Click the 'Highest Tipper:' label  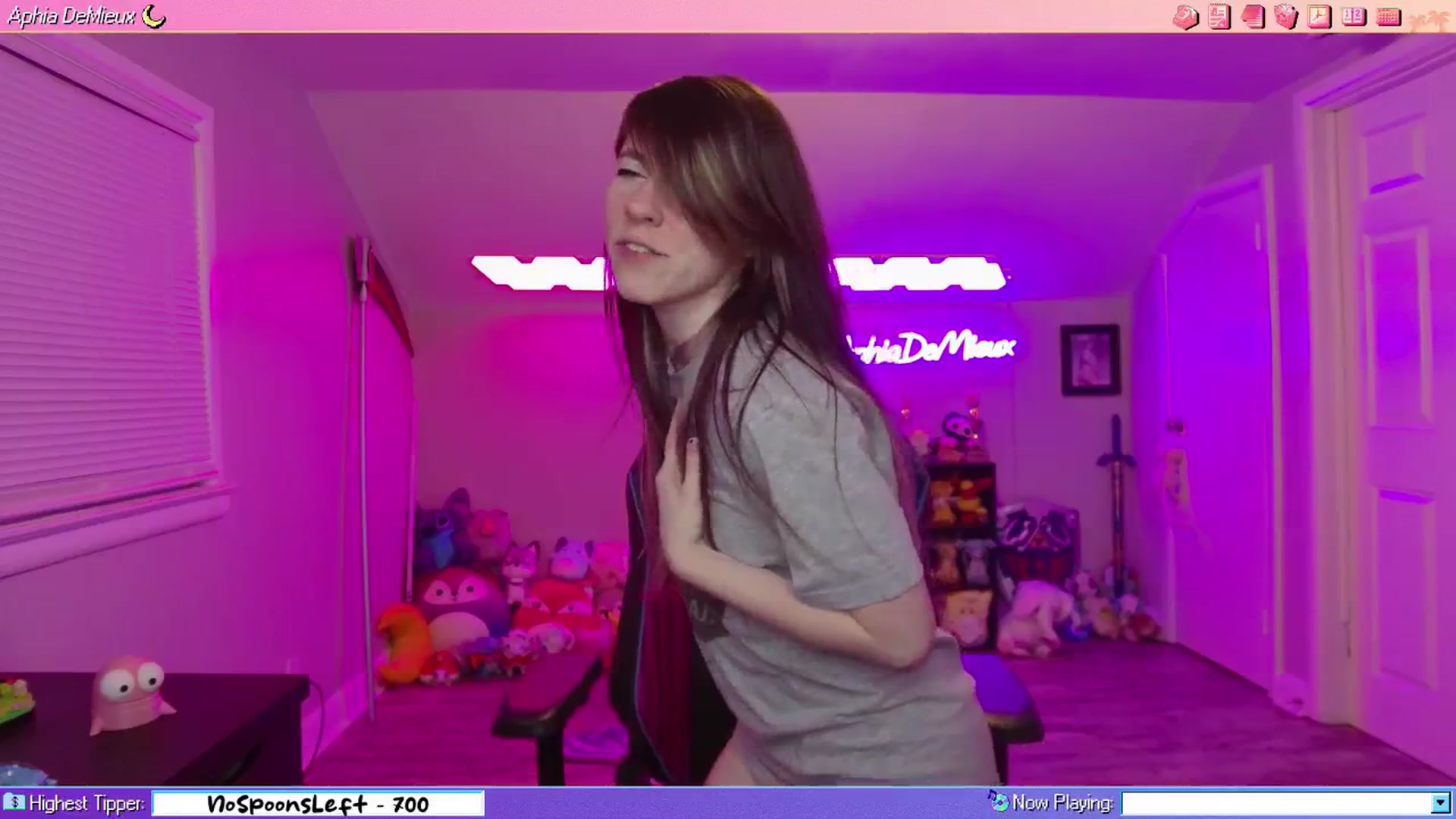(x=87, y=803)
